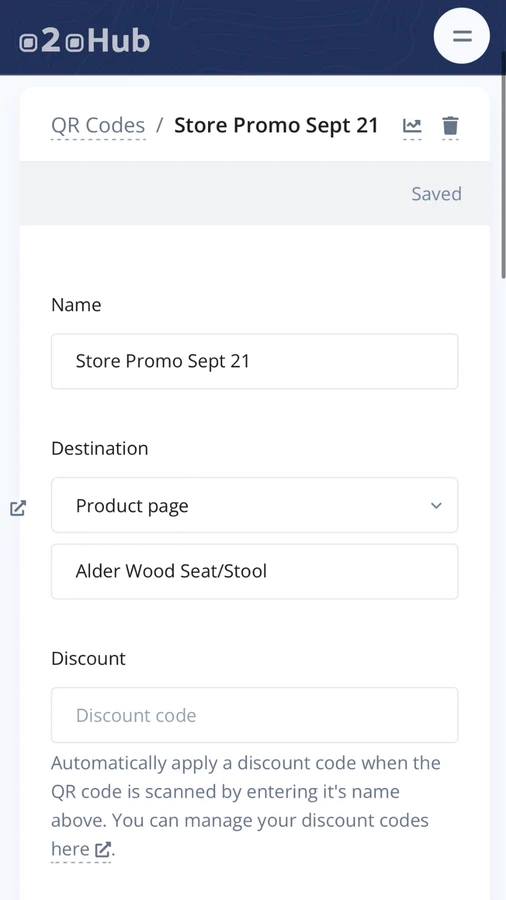Expand the Product page destination dropdown
Image resolution: width=506 pixels, height=900 pixels.
click(x=255, y=505)
